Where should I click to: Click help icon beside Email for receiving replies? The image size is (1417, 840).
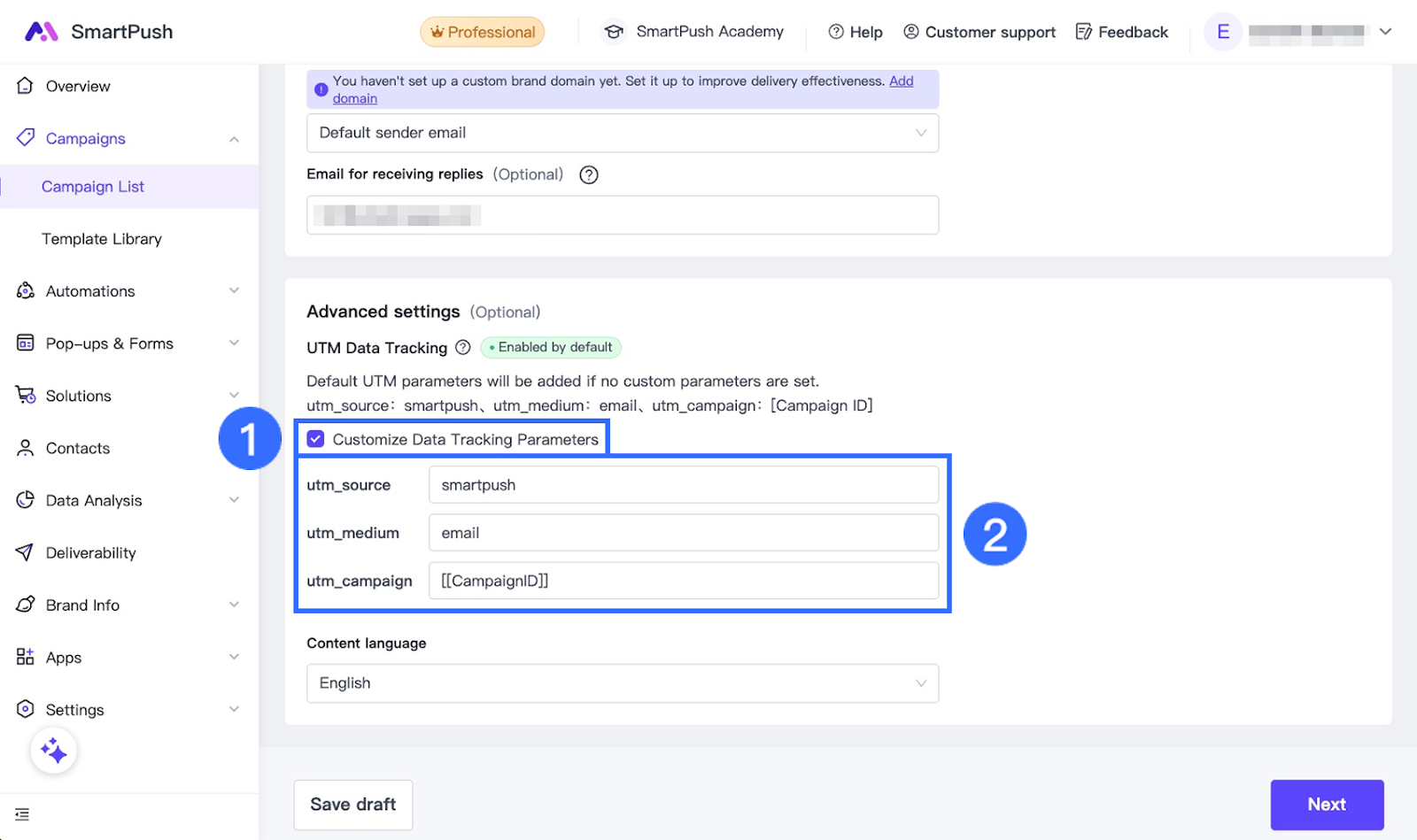588,175
